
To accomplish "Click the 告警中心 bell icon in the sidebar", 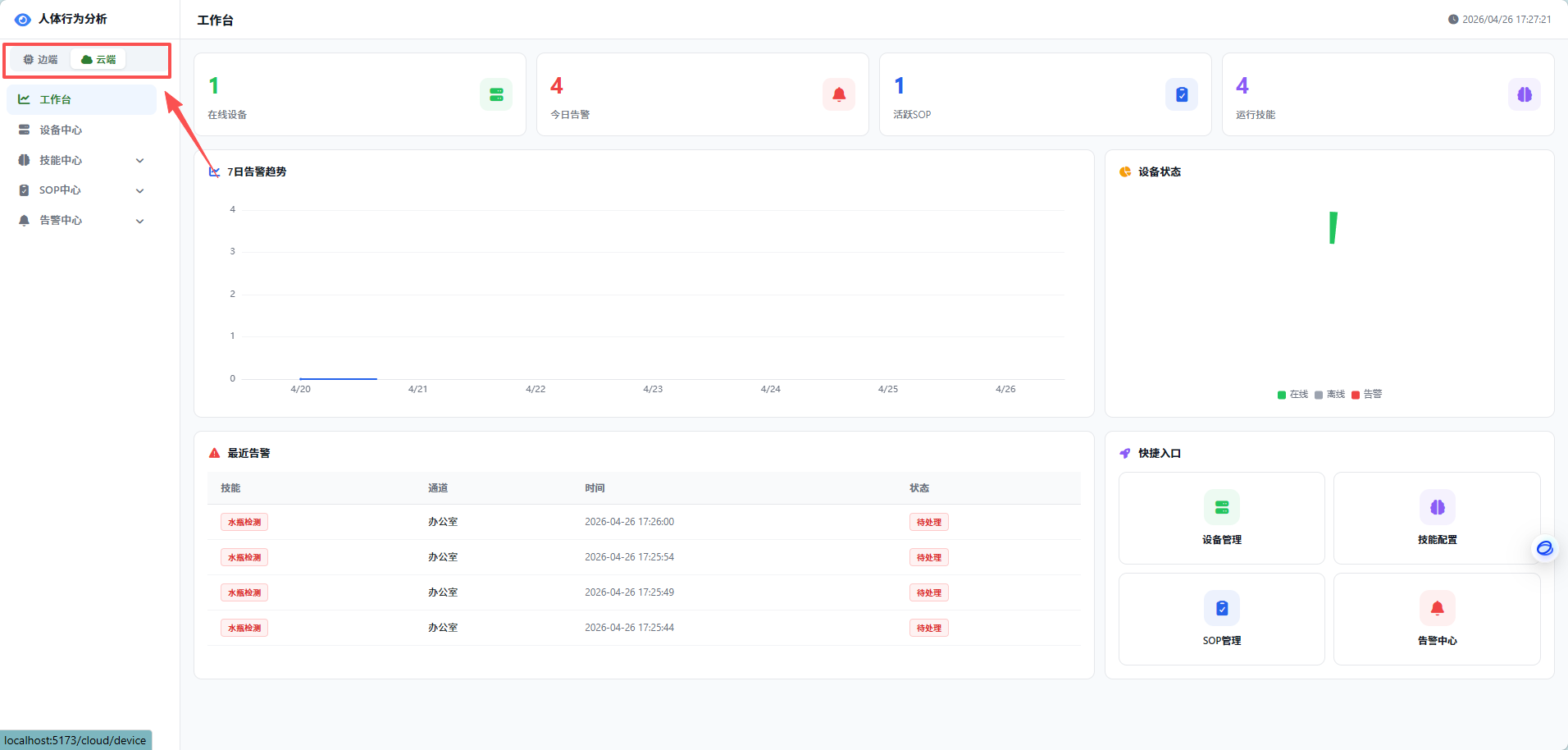I will (24, 220).
